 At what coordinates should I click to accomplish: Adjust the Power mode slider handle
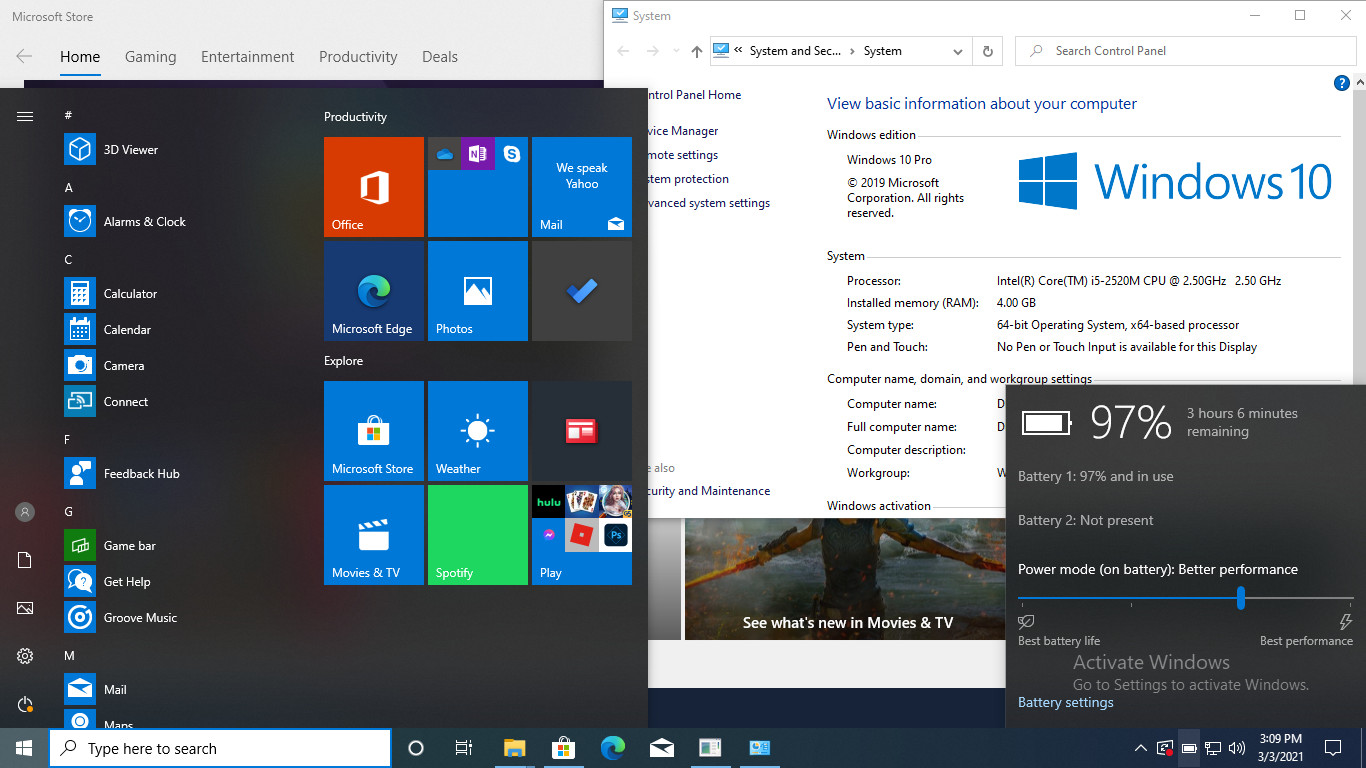[x=1240, y=598]
